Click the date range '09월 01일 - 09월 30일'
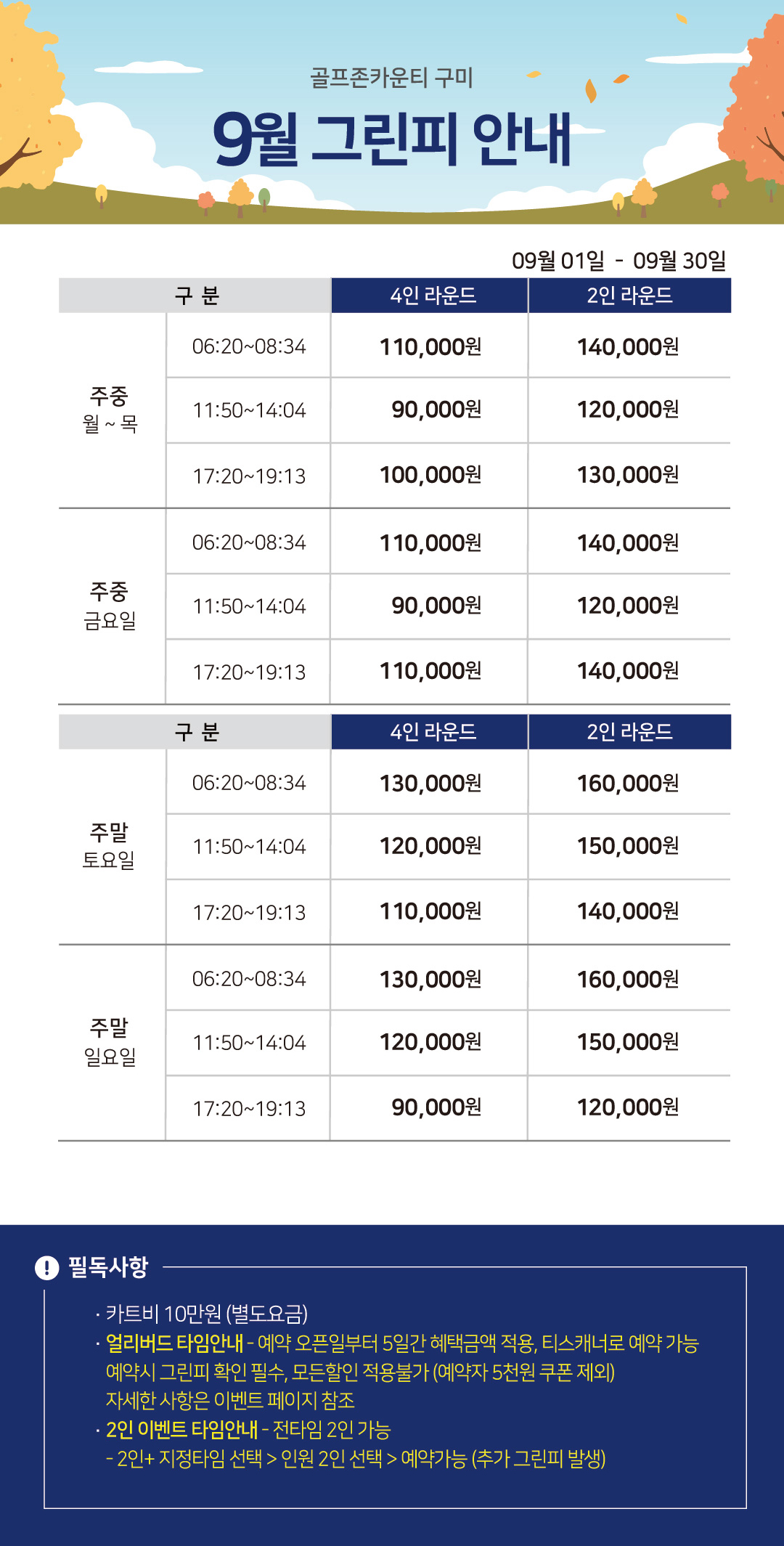This screenshot has width=784, height=1546. (618, 261)
